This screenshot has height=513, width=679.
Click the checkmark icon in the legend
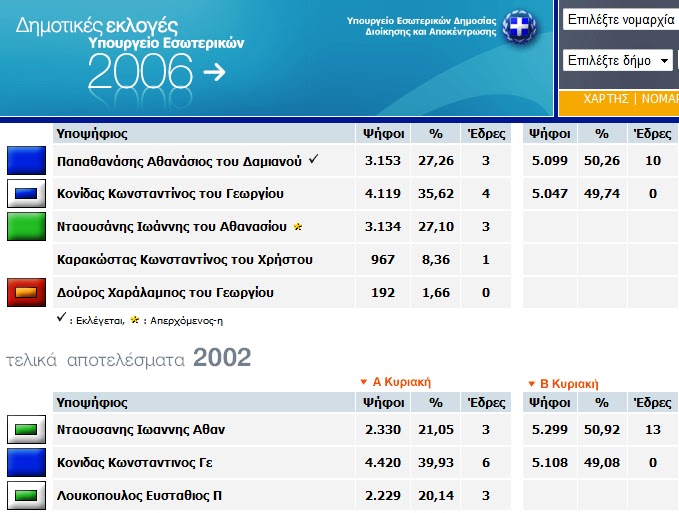tap(61, 318)
